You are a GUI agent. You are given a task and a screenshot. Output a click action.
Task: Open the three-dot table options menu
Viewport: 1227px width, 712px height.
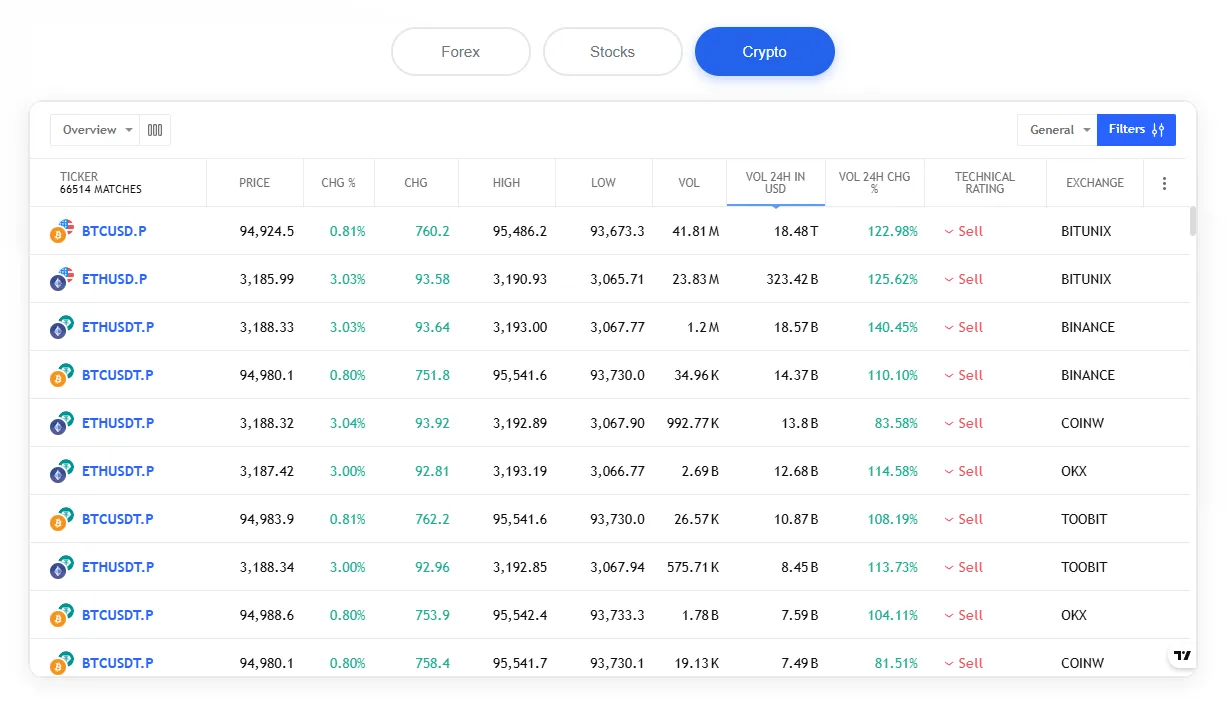[1164, 183]
